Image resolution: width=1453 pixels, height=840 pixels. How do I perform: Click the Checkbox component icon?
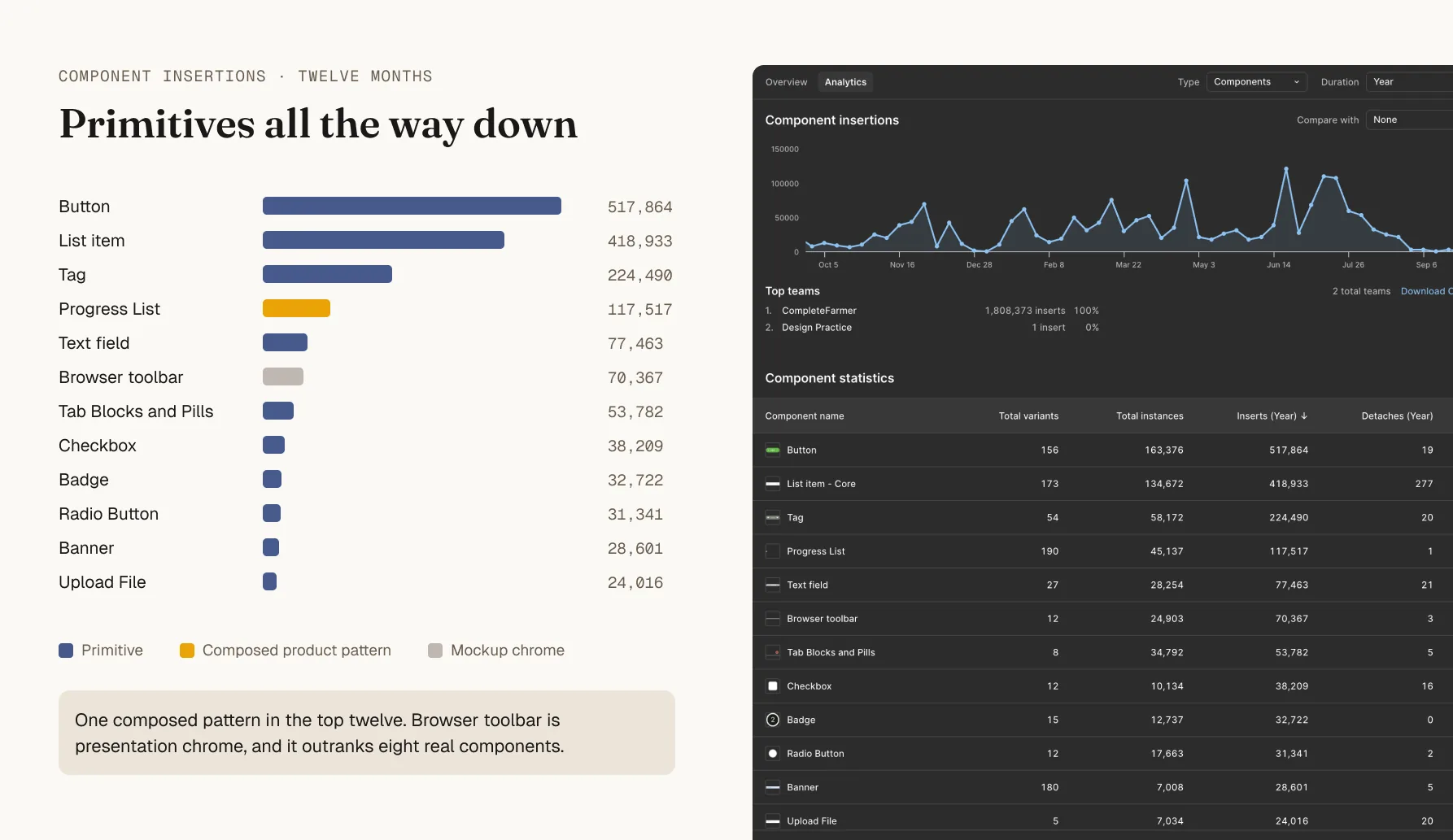point(773,686)
